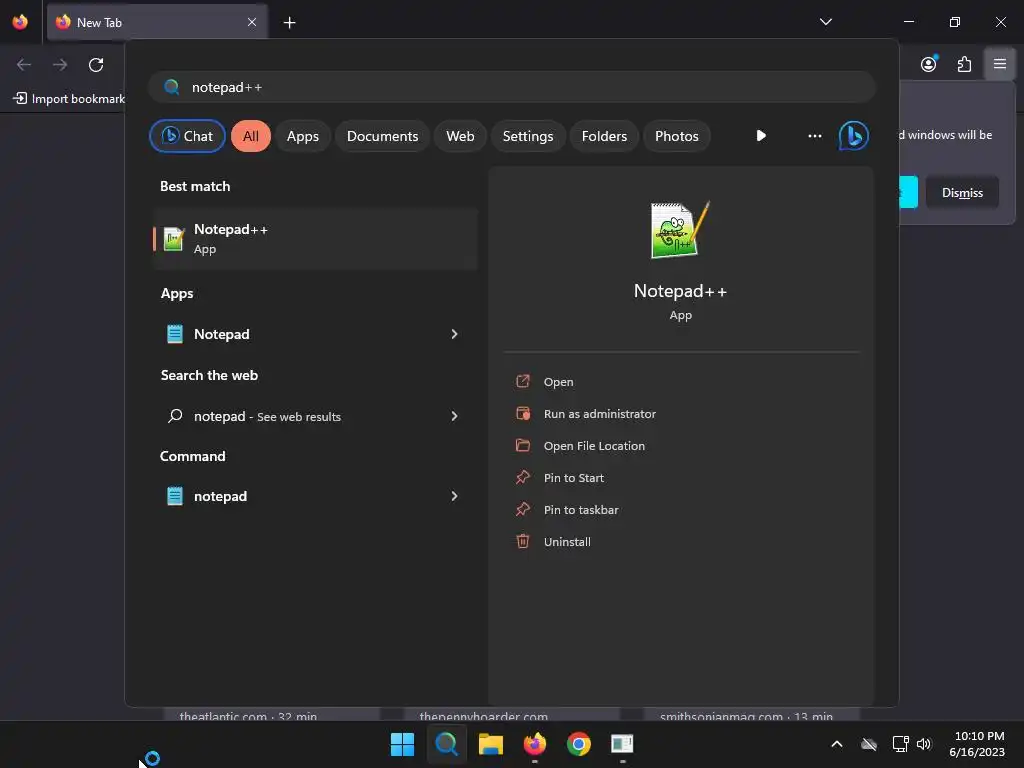Screen dimensions: 1024x768
Task: Switch to the Documents filter
Action: (x=382, y=136)
